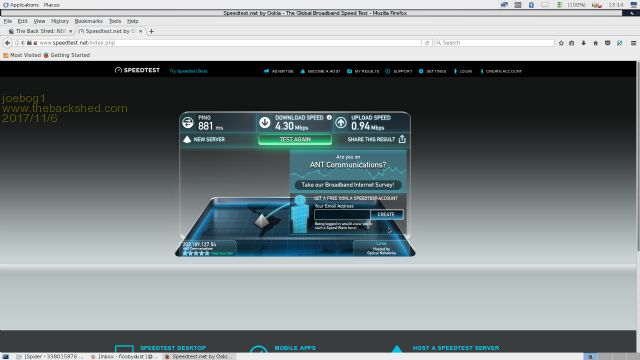Open the downloads arrow icon
Viewport: 640px width, 360px height.
click(584, 43)
